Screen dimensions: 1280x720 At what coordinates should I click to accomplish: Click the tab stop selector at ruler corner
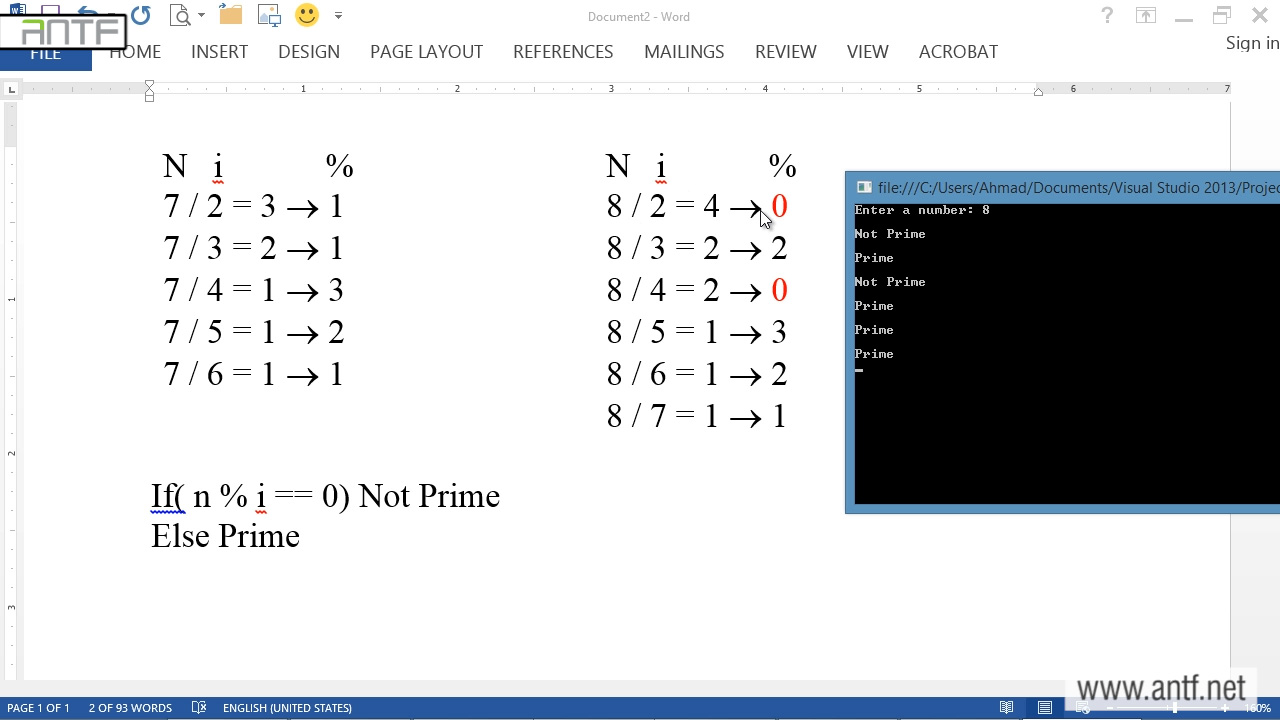pos(11,90)
